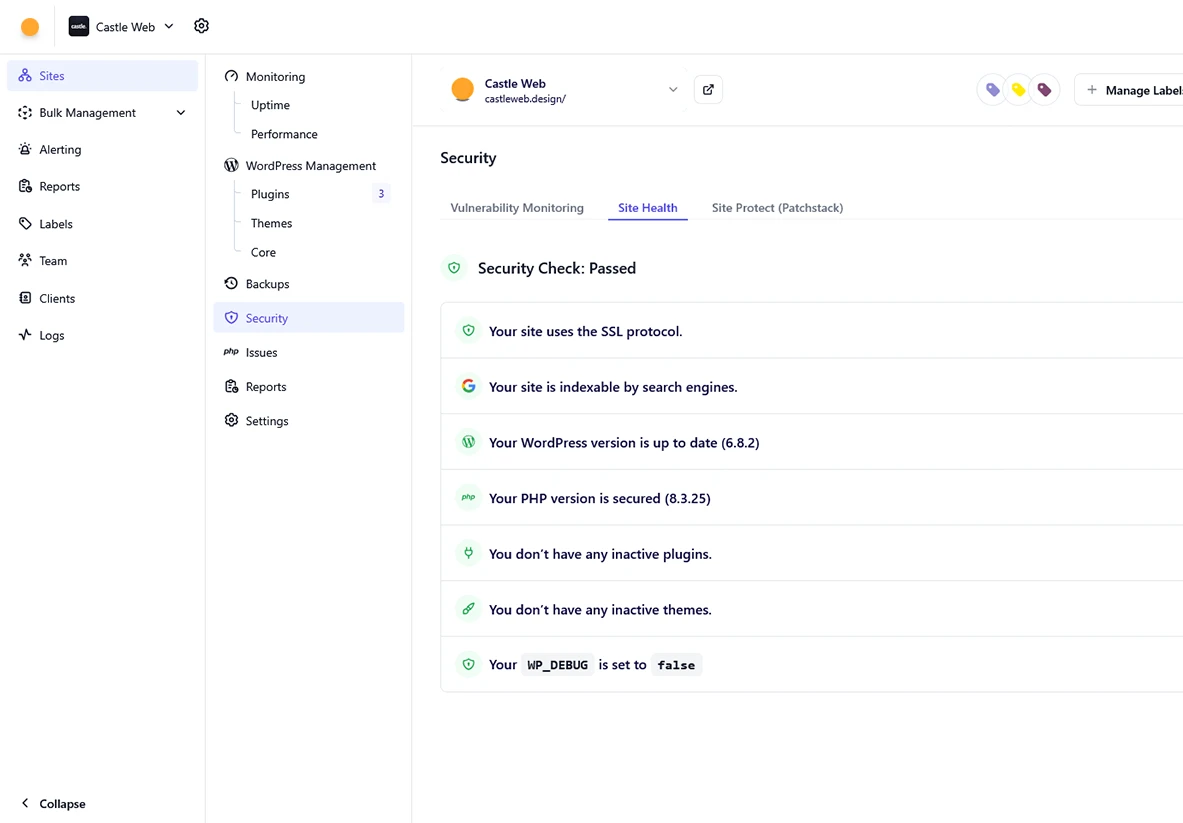Open the PHP Issues section
This screenshot has height=823, width=1183.
[261, 352]
